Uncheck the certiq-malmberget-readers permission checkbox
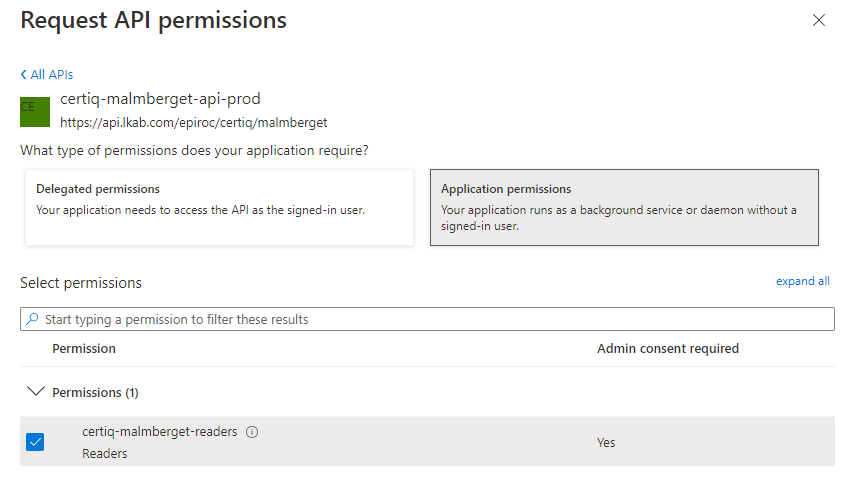This screenshot has width=855, height=503. point(35,442)
